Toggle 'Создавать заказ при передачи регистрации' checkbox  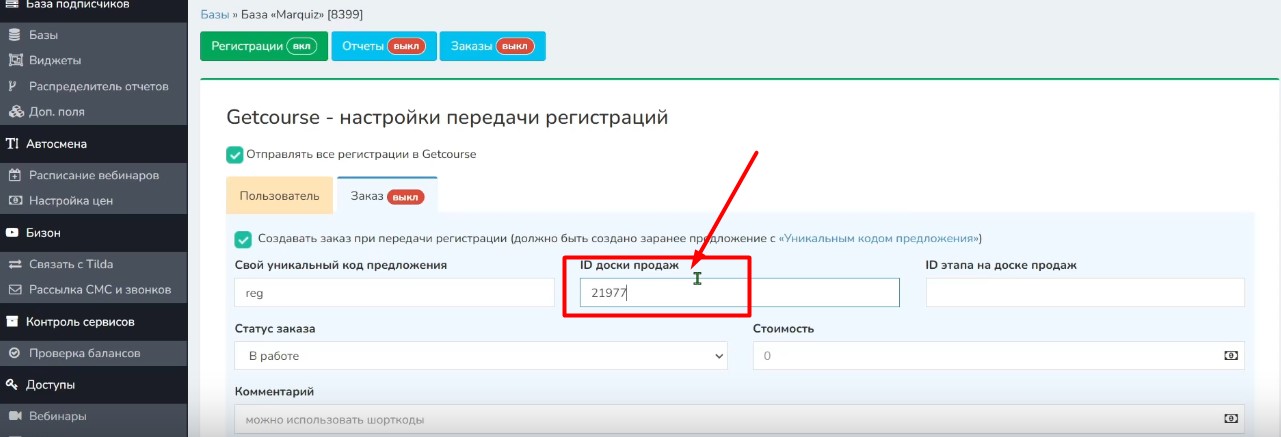point(242,239)
